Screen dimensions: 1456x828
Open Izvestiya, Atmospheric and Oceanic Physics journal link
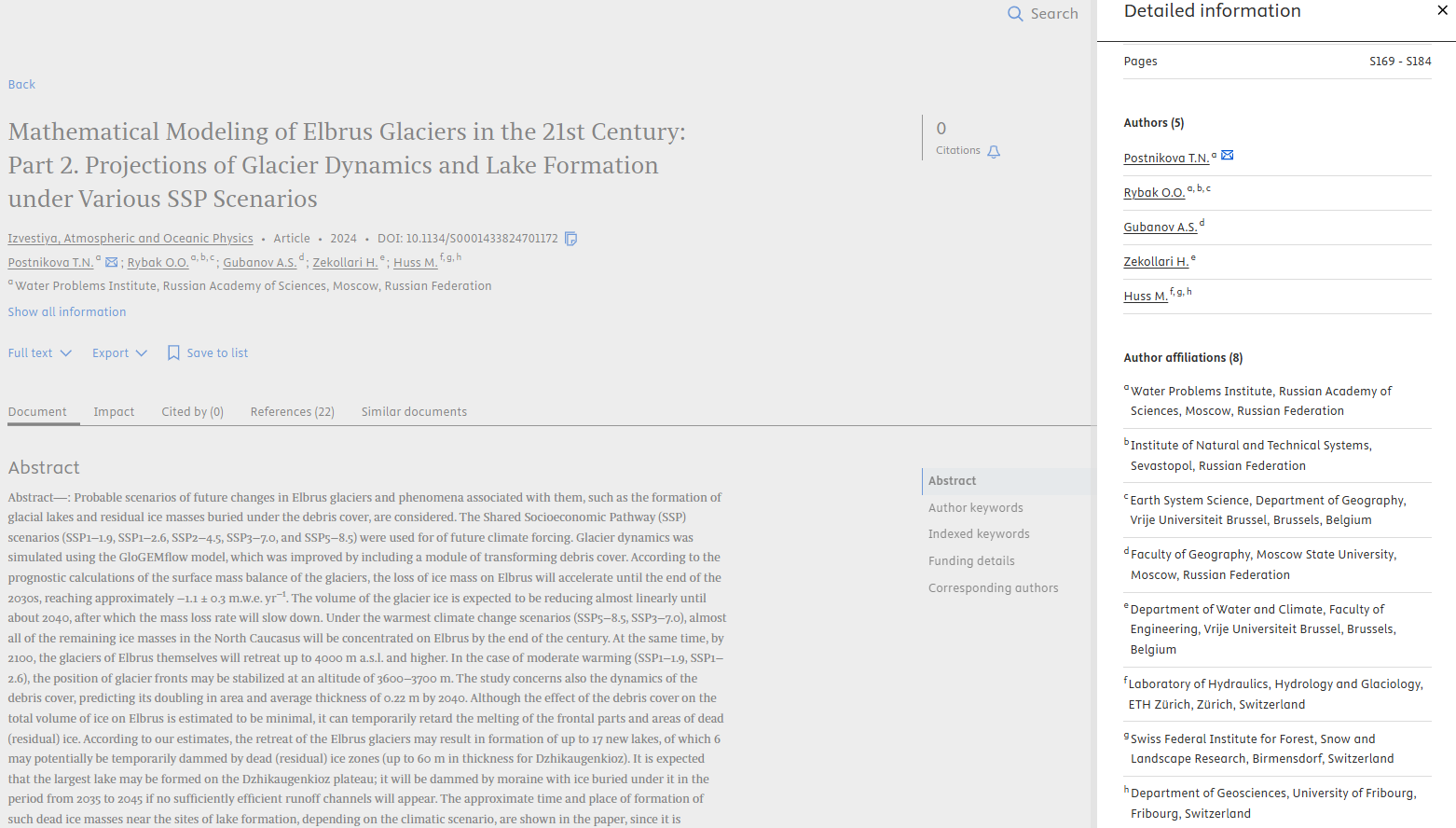click(130, 239)
